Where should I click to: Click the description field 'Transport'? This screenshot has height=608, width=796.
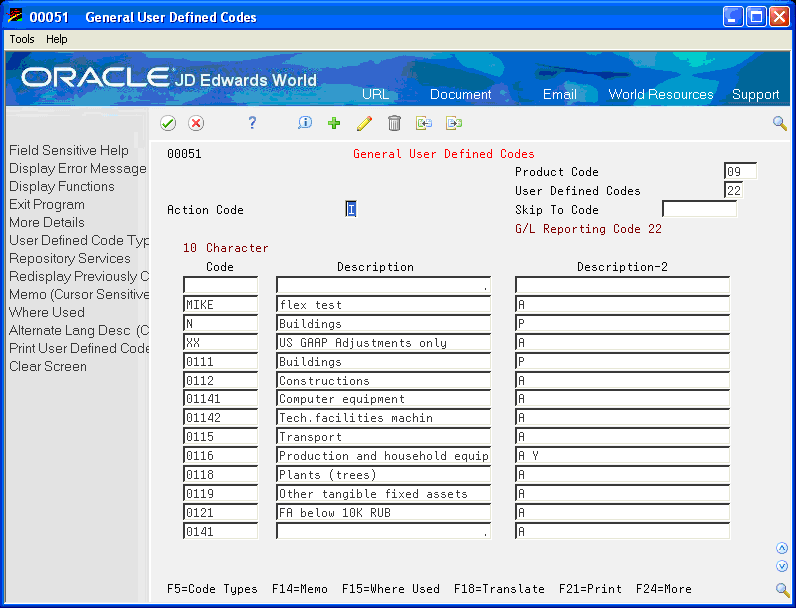click(x=383, y=436)
